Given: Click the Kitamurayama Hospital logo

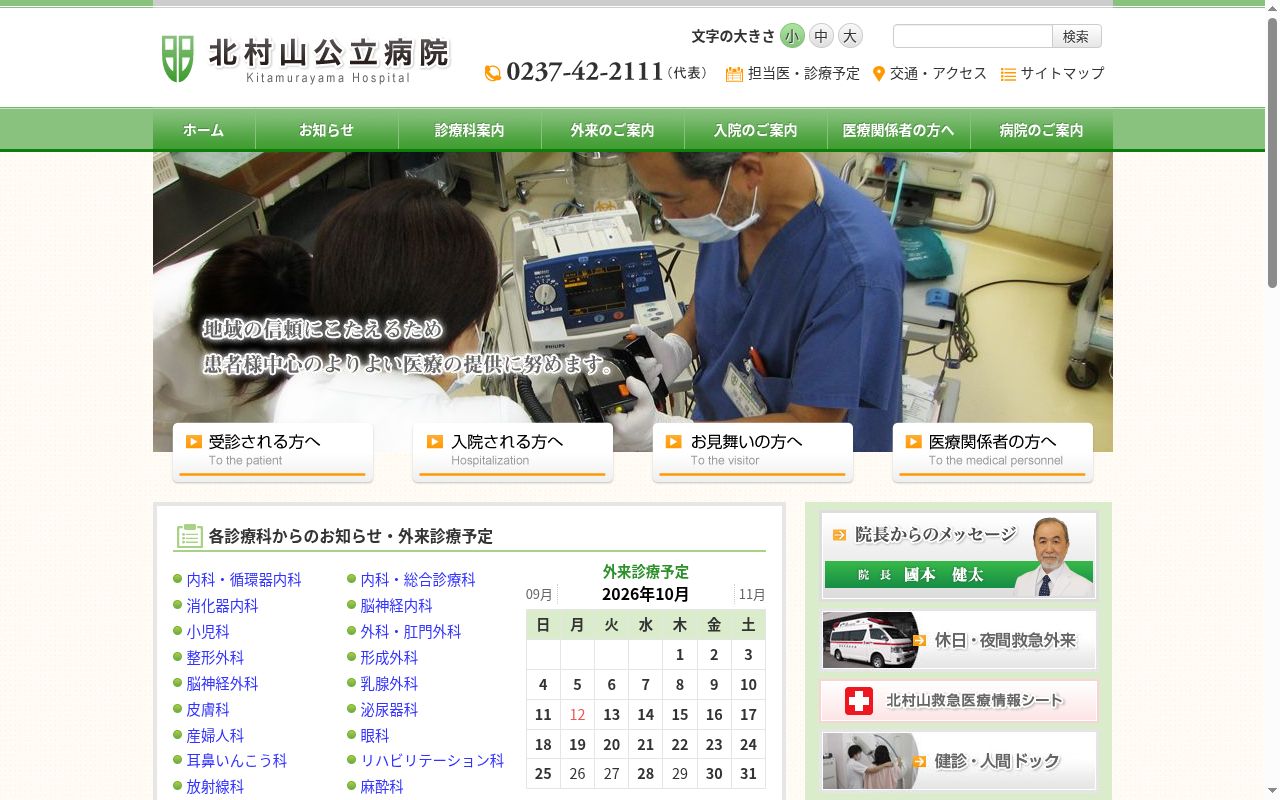Looking at the screenshot, I should 306,59.
